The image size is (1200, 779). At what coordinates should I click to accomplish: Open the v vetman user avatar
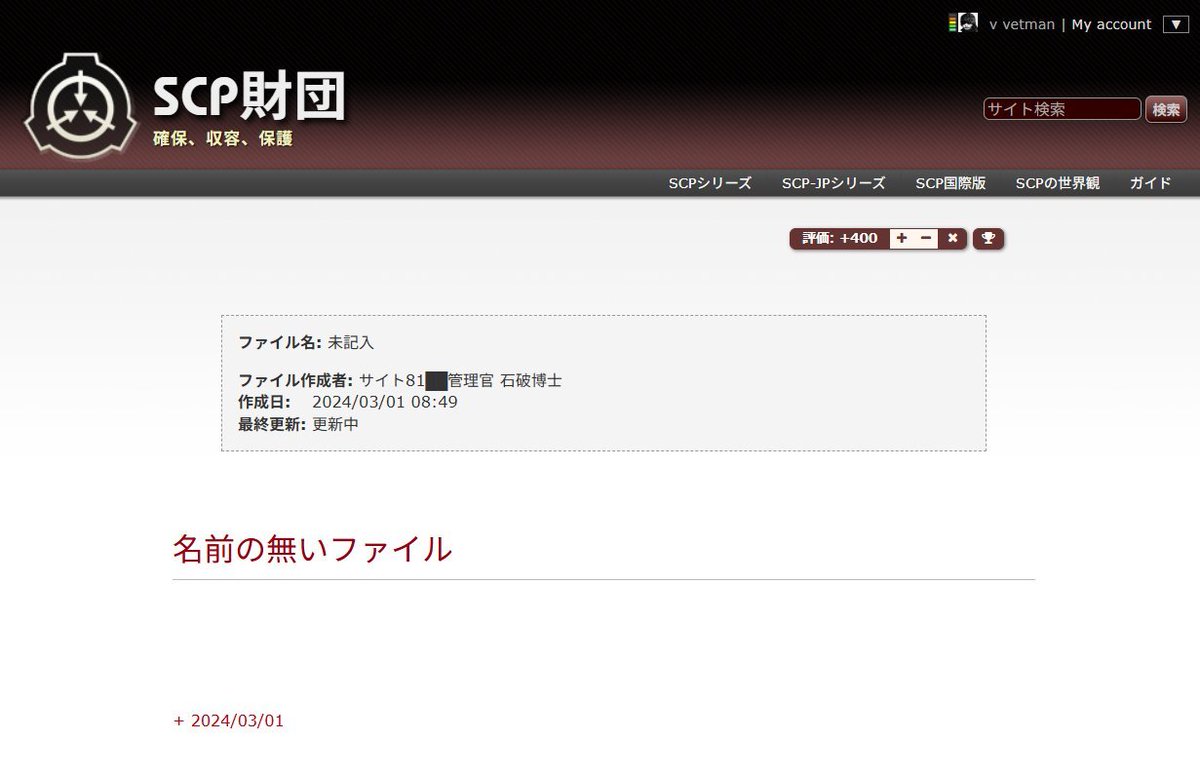pos(968,24)
